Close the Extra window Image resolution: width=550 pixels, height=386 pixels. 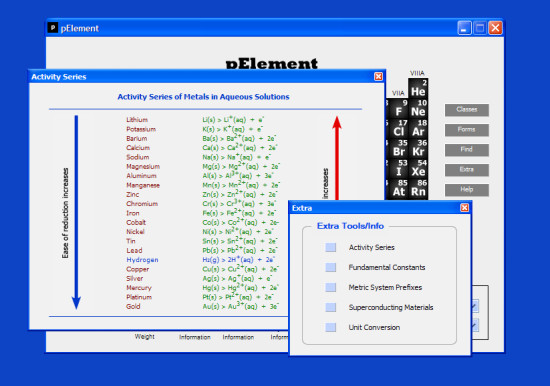coord(464,208)
